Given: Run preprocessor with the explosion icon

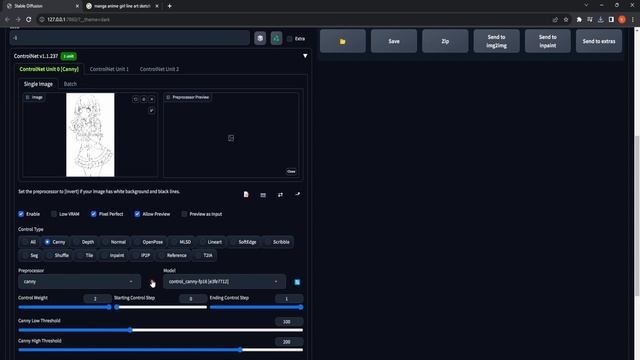Looking at the screenshot, I should 152,282.
